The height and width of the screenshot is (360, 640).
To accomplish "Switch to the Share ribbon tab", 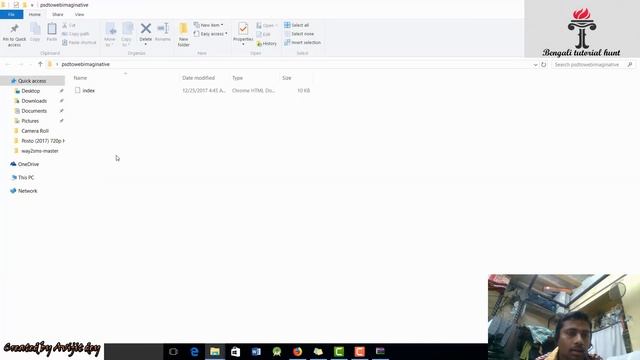I will click(58, 14).
